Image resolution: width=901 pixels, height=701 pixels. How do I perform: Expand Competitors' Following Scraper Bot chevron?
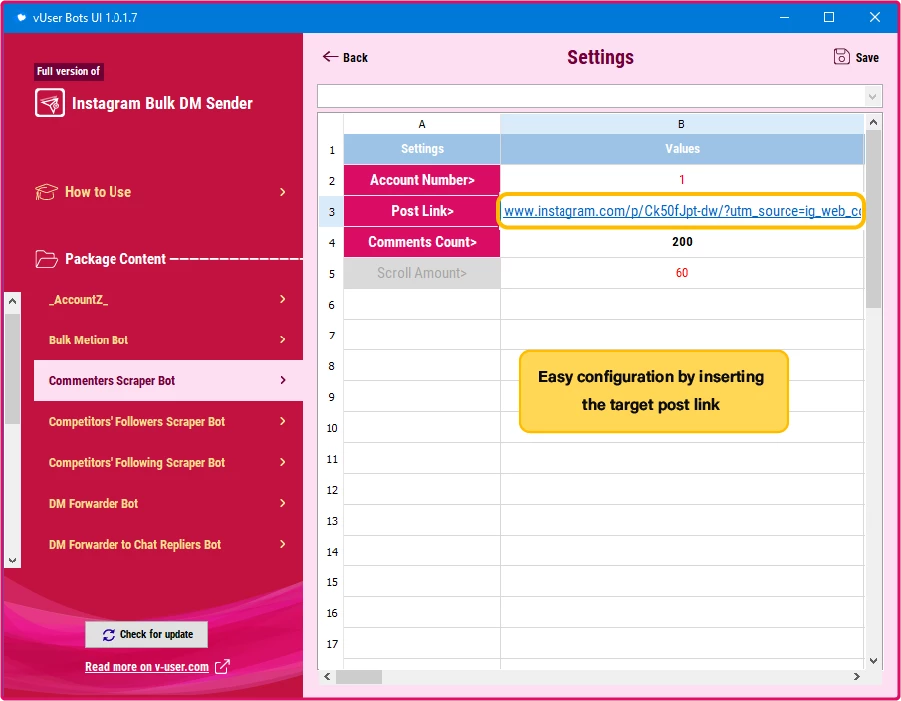(x=282, y=462)
